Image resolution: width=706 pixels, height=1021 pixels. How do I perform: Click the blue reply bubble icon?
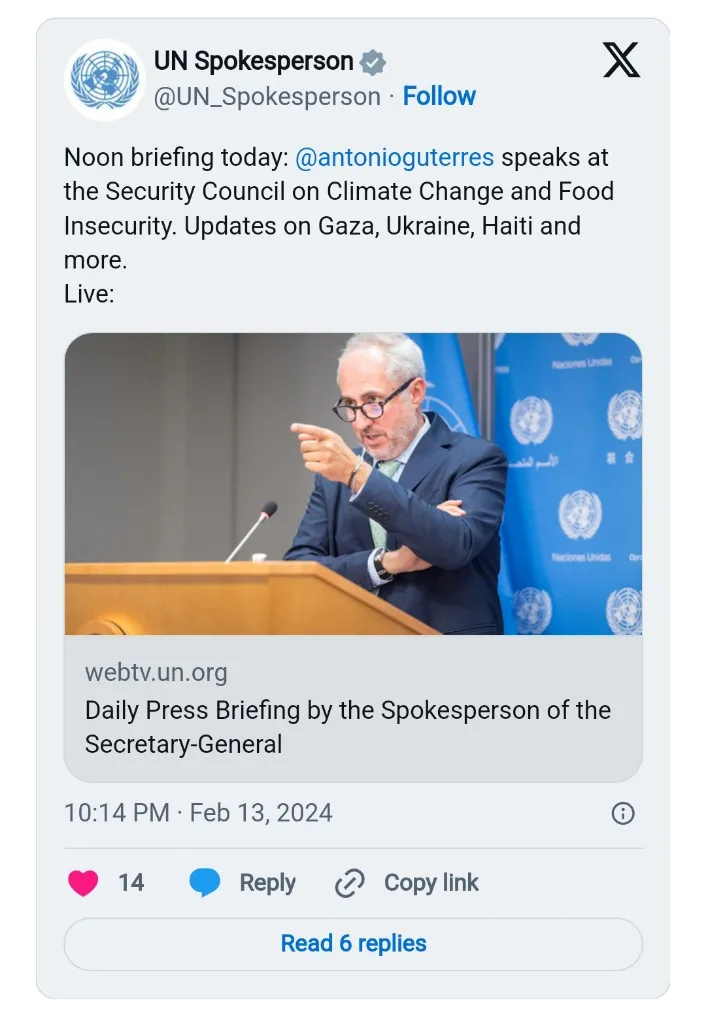[205, 883]
